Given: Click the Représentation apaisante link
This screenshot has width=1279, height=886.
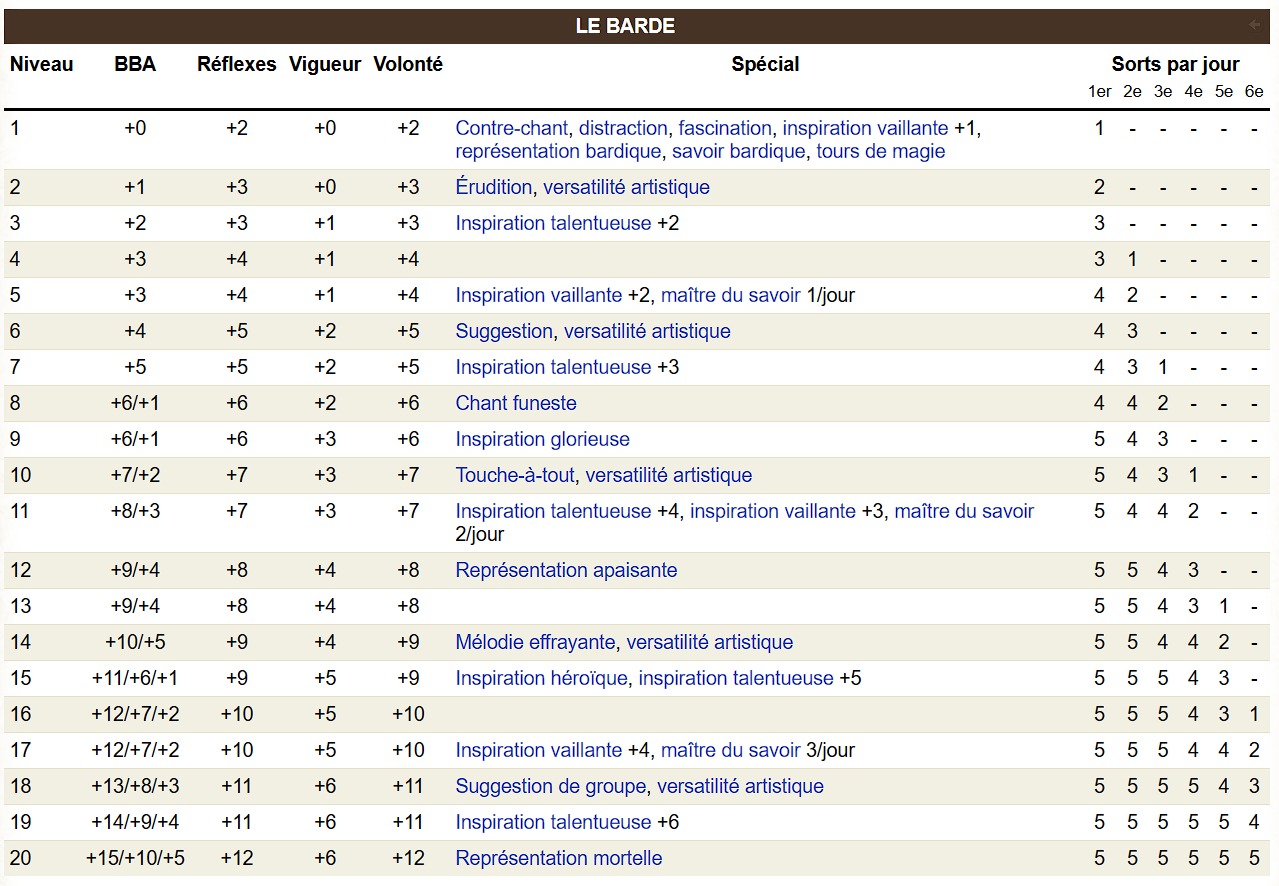Looking at the screenshot, I should 566,571.
